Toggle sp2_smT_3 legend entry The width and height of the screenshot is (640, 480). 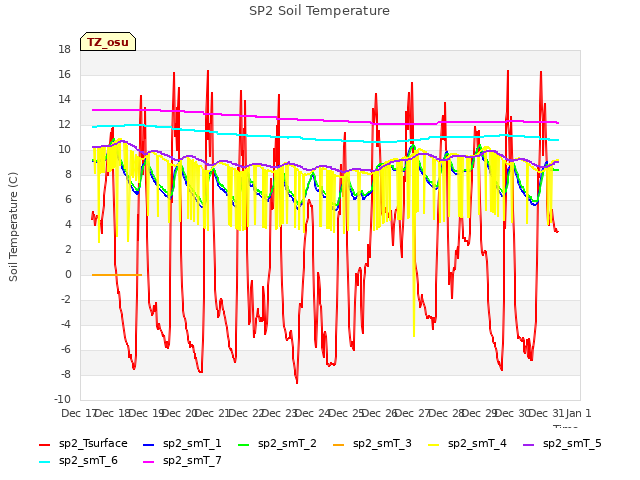372,444
